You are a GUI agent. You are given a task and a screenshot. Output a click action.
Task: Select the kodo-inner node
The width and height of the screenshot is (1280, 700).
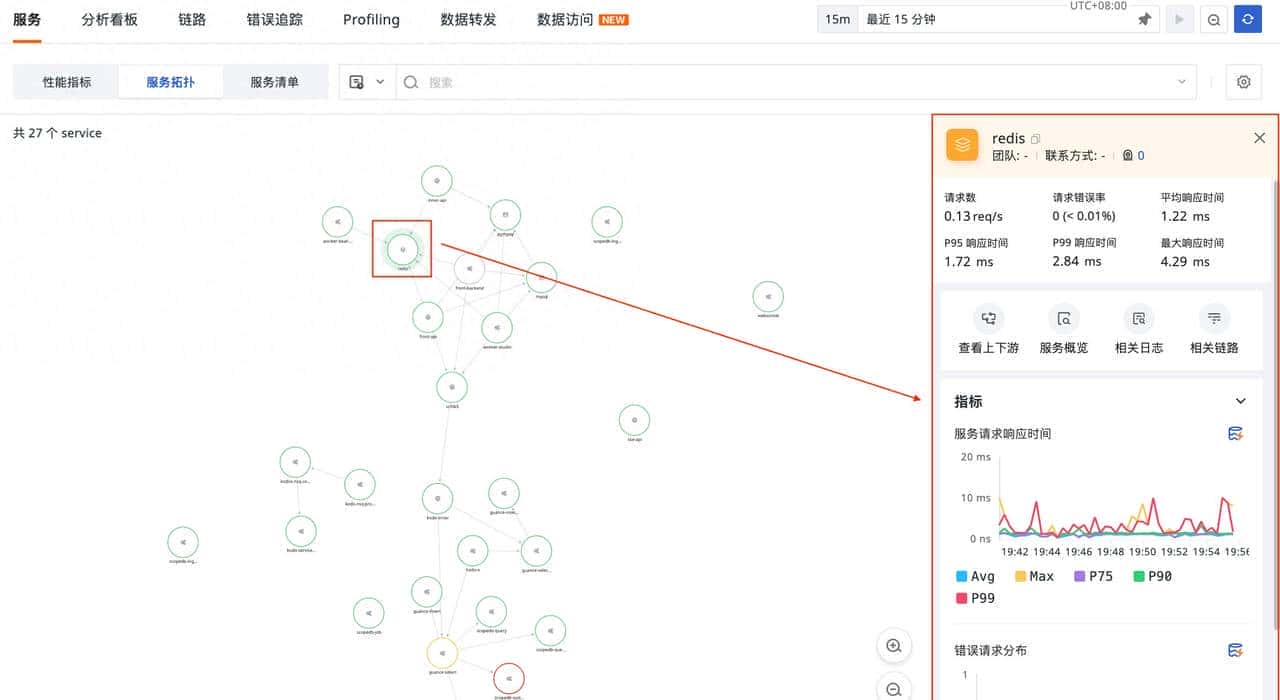pyautogui.click(x=437, y=499)
